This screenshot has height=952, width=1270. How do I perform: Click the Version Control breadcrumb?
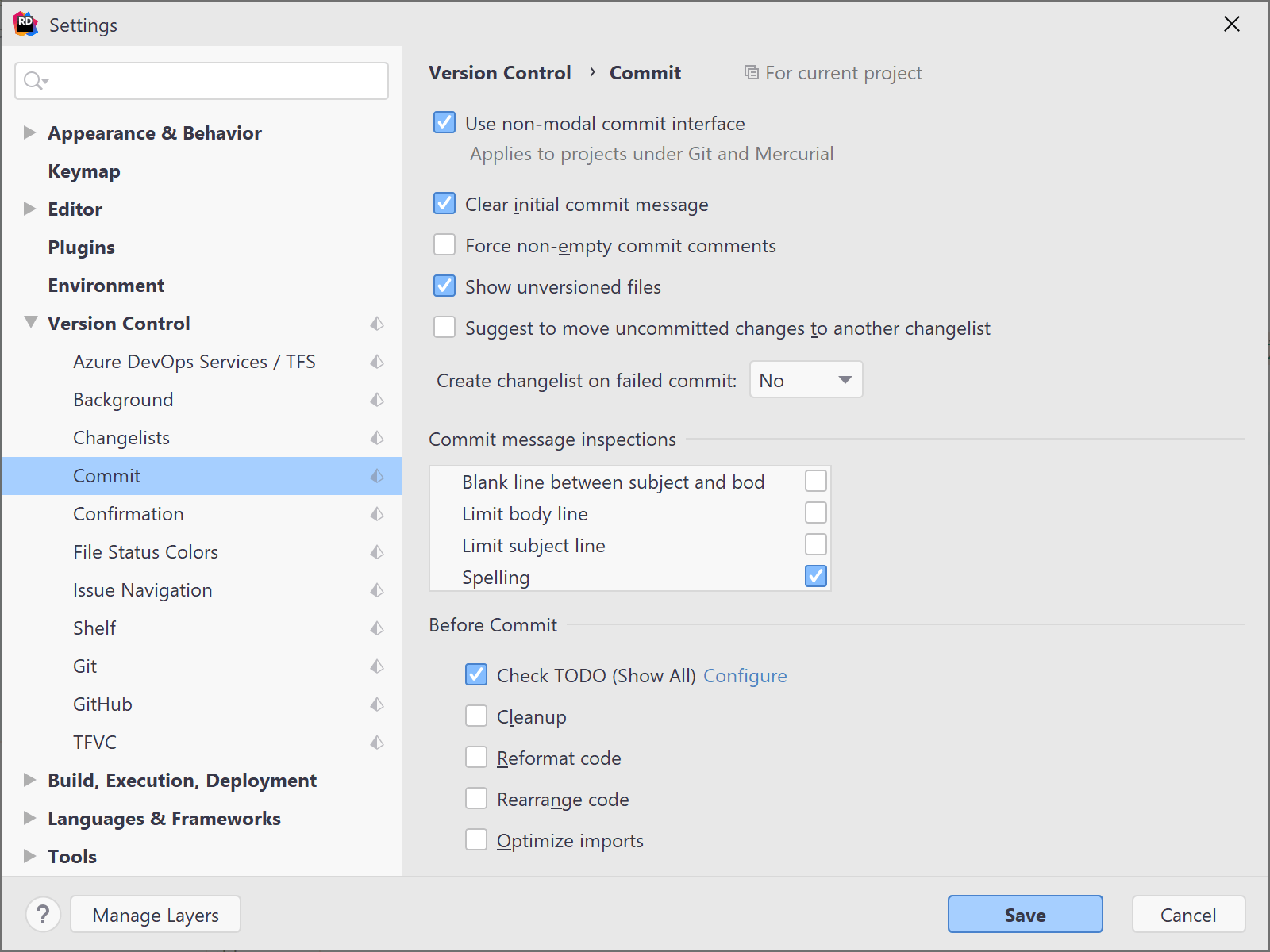[x=500, y=73]
